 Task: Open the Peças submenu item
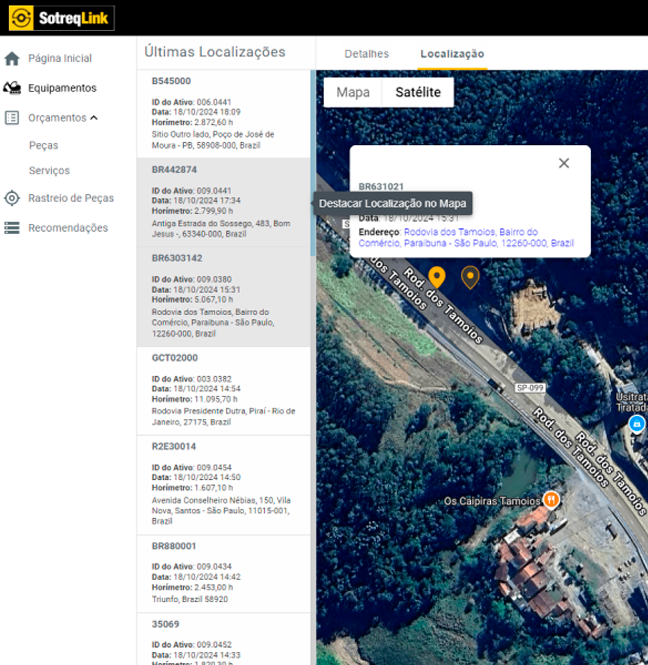(43, 146)
